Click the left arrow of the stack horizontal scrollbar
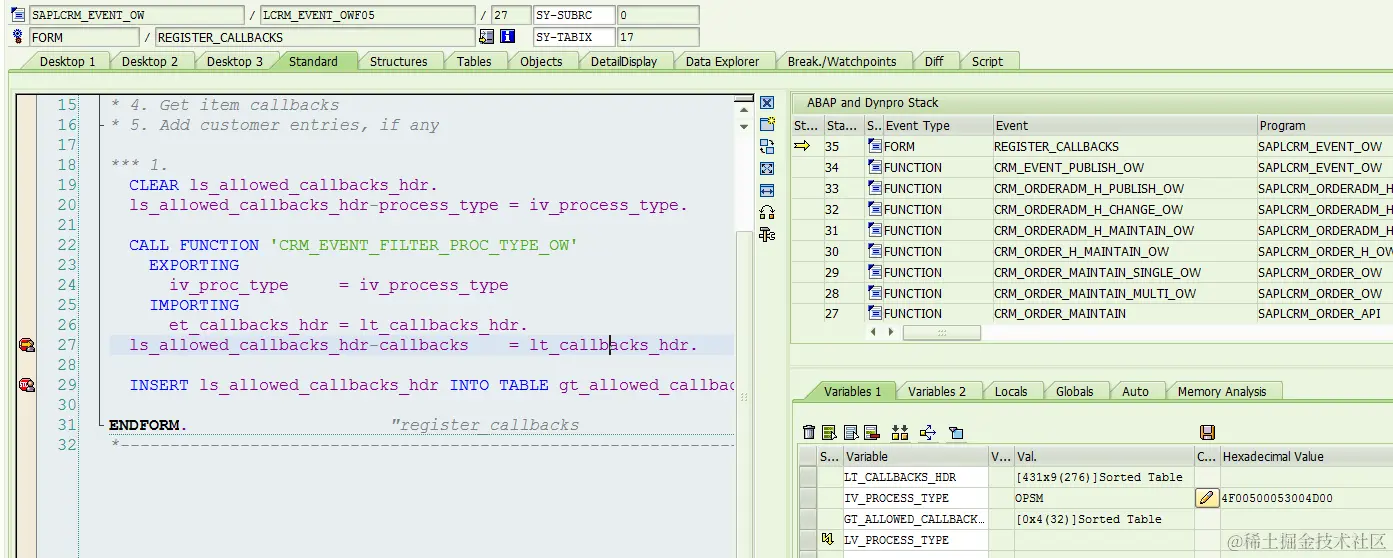The width and height of the screenshot is (1393, 558). tap(874, 332)
